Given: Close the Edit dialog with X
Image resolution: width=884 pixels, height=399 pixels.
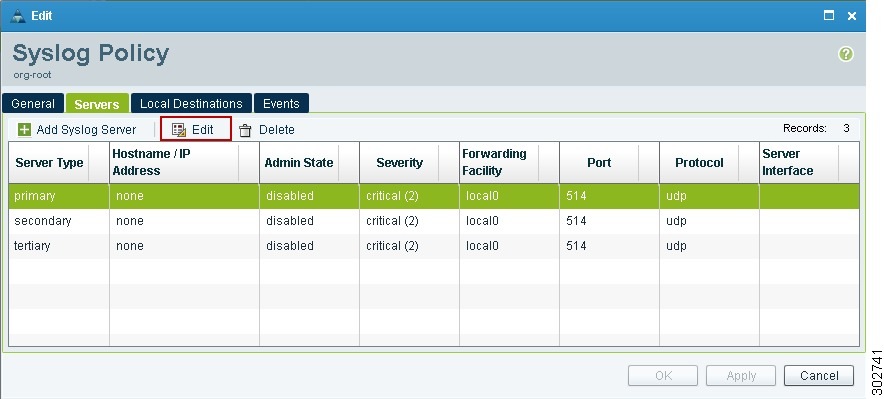Looking at the screenshot, I should click(x=852, y=16).
